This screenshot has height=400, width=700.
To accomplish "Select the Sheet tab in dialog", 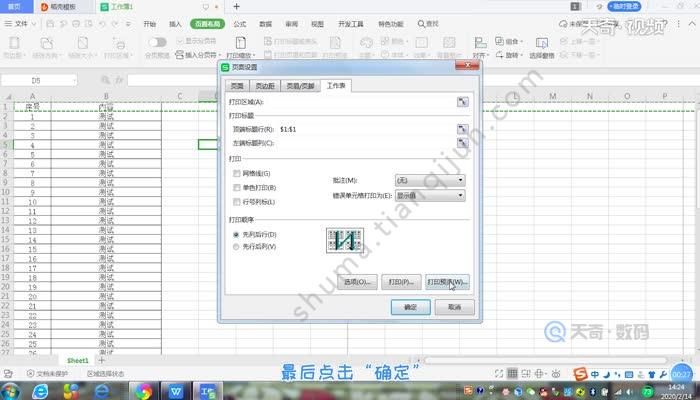I will (x=336, y=85).
